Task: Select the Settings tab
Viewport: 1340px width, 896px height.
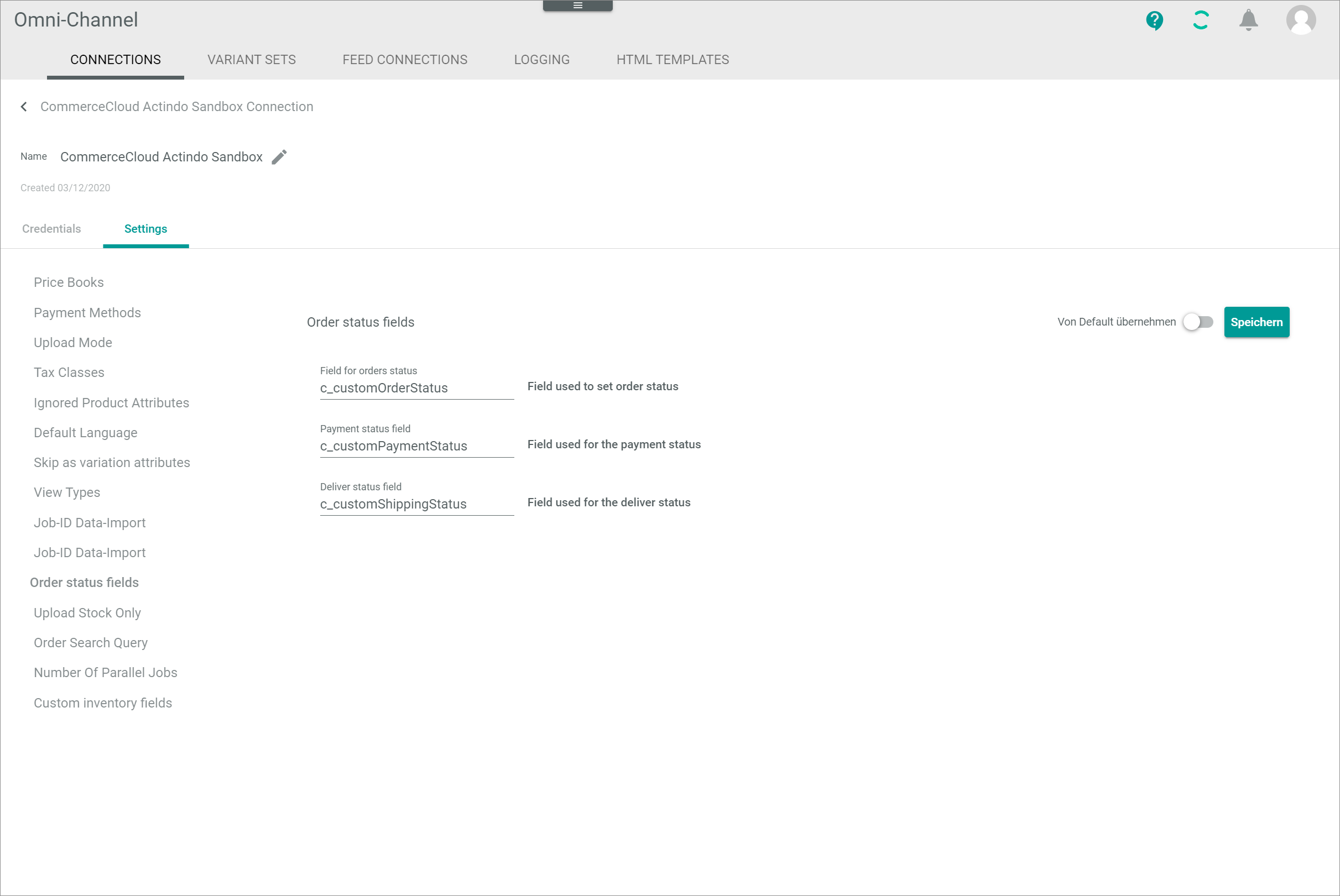Action: (x=146, y=229)
